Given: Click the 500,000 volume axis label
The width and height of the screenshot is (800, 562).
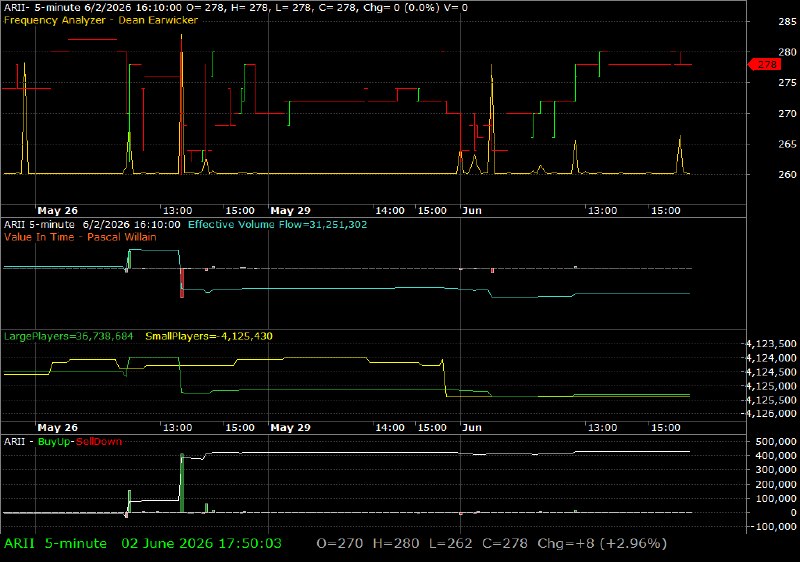Looking at the screenshot, I should tap(776, 441).
